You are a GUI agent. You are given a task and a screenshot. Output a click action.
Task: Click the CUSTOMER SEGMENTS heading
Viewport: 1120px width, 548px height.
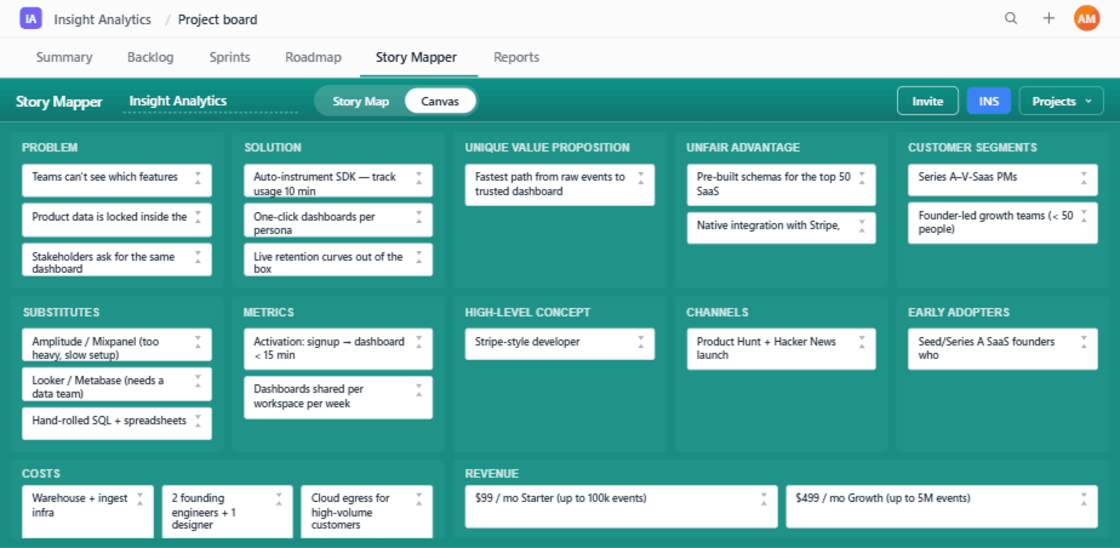click(972, 148)
